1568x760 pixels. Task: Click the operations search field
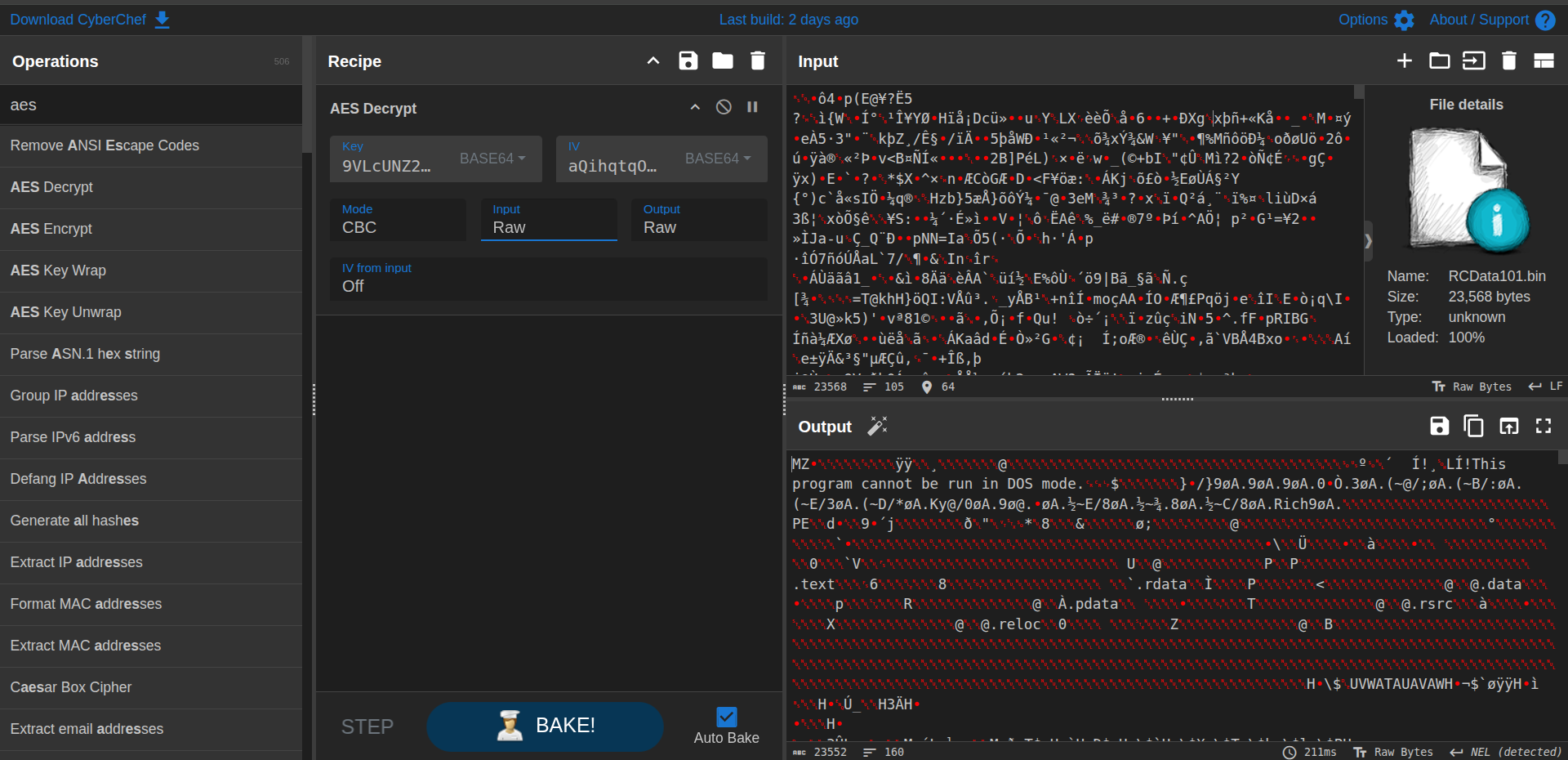151,105
